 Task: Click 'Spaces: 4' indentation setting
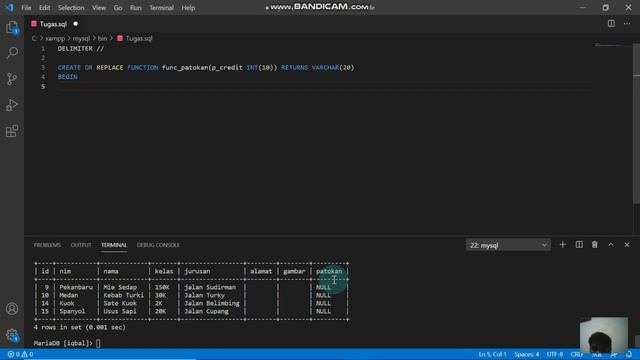point(527,354)
